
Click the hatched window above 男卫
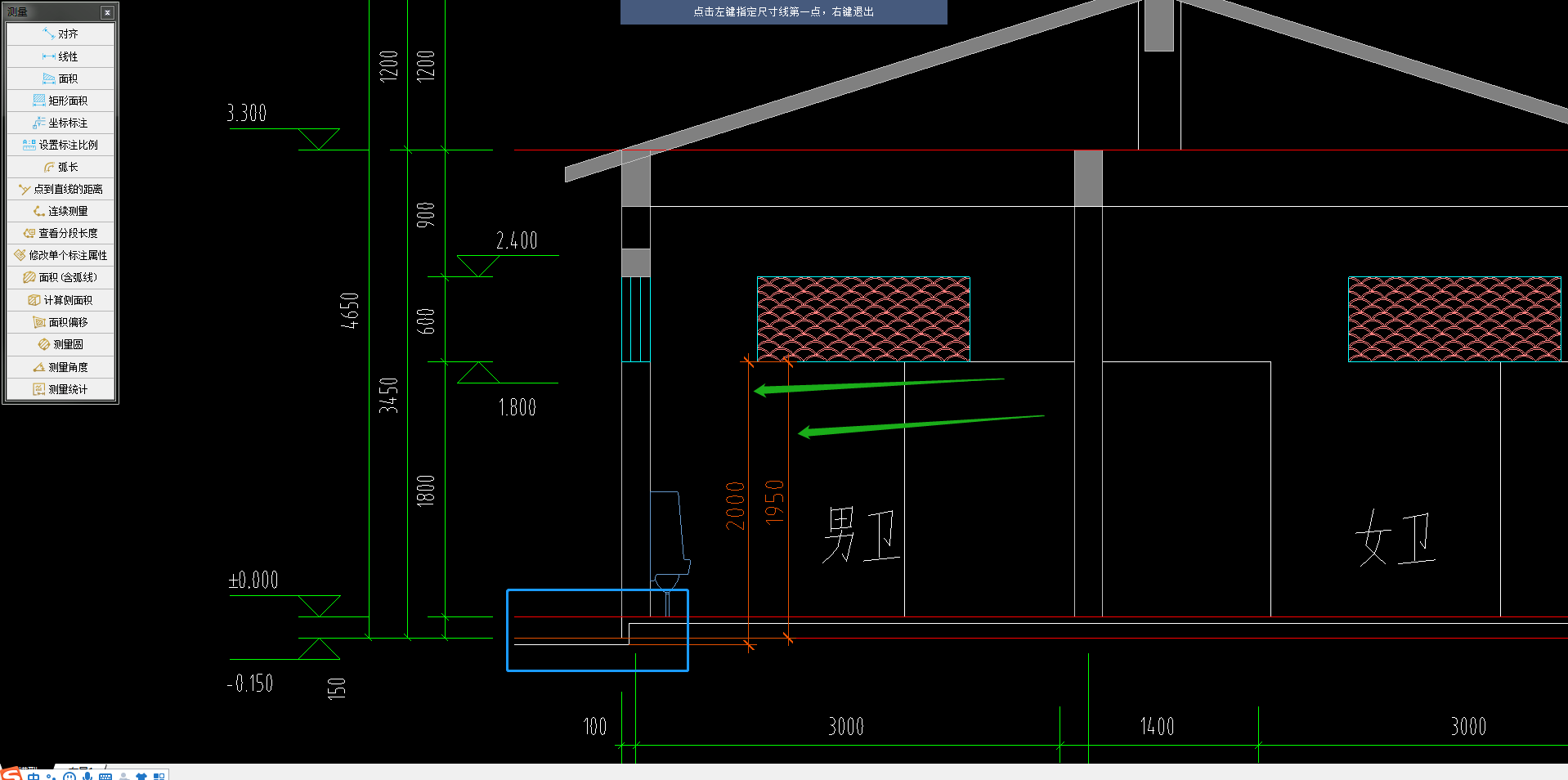863,319
